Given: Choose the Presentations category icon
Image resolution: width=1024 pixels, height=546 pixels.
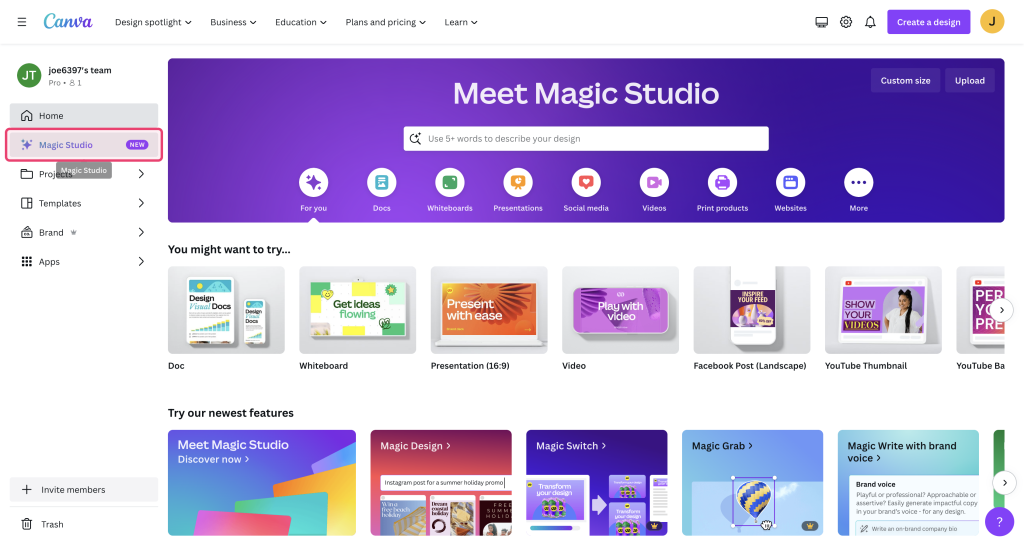Looking at the screenshot, I should click(517, 183).
